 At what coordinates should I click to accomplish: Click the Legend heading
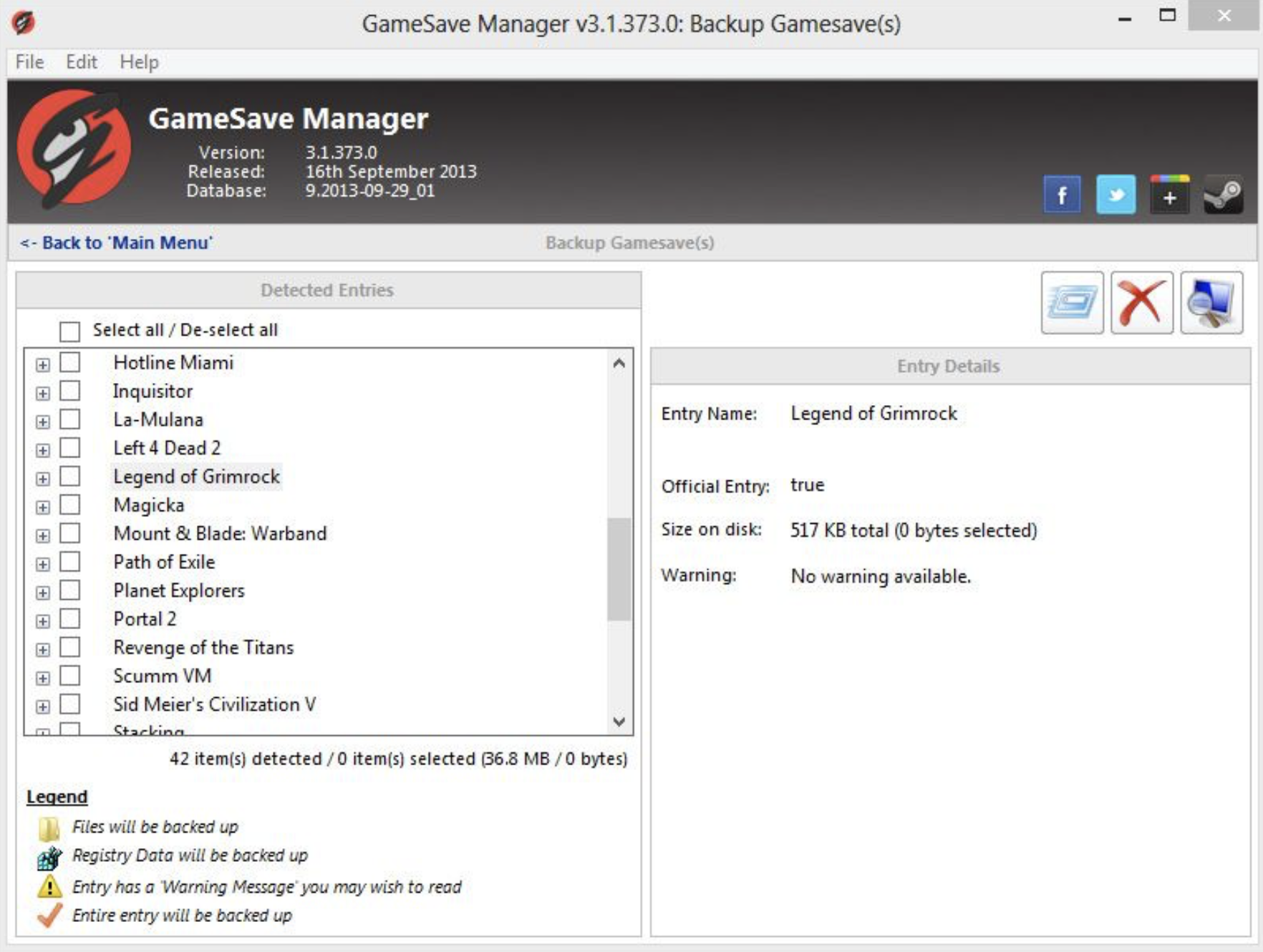[x=56, y=796]
